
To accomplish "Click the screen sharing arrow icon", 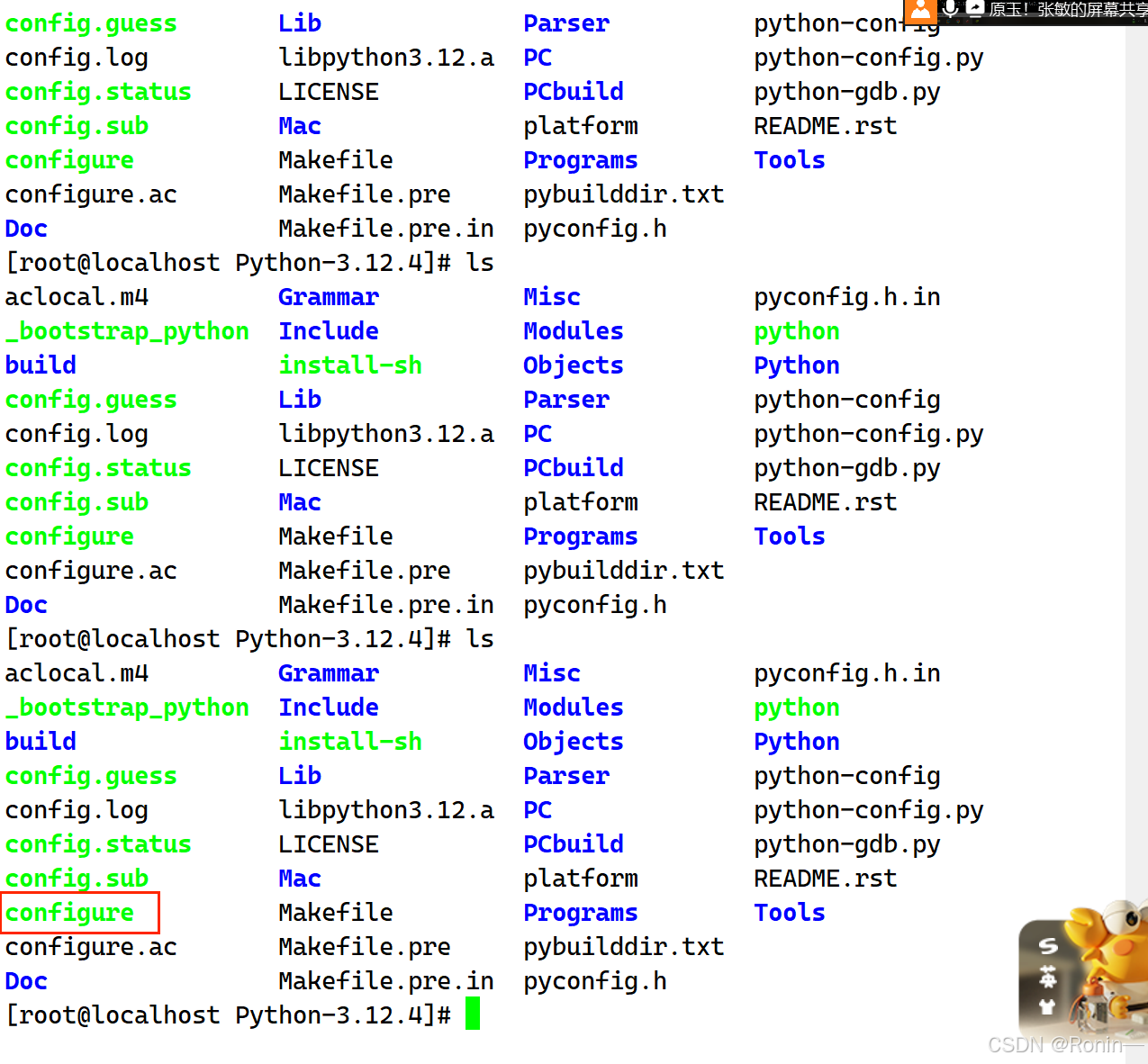I will [975, 9].
